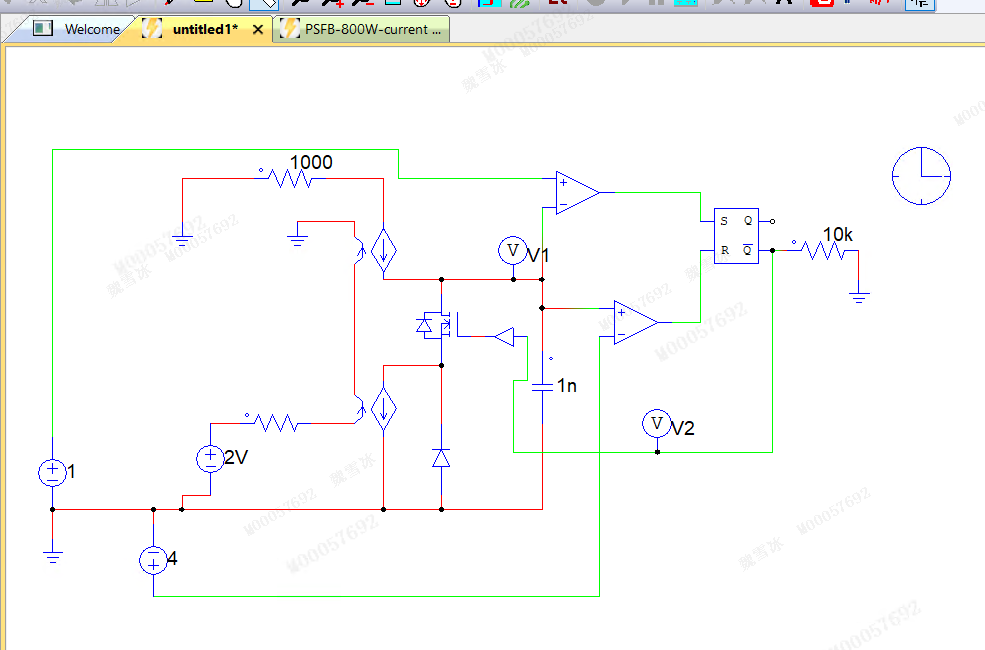Select the gate on-off controller triangle
This screenshot has width=985, height=650.
coord(504,337)
